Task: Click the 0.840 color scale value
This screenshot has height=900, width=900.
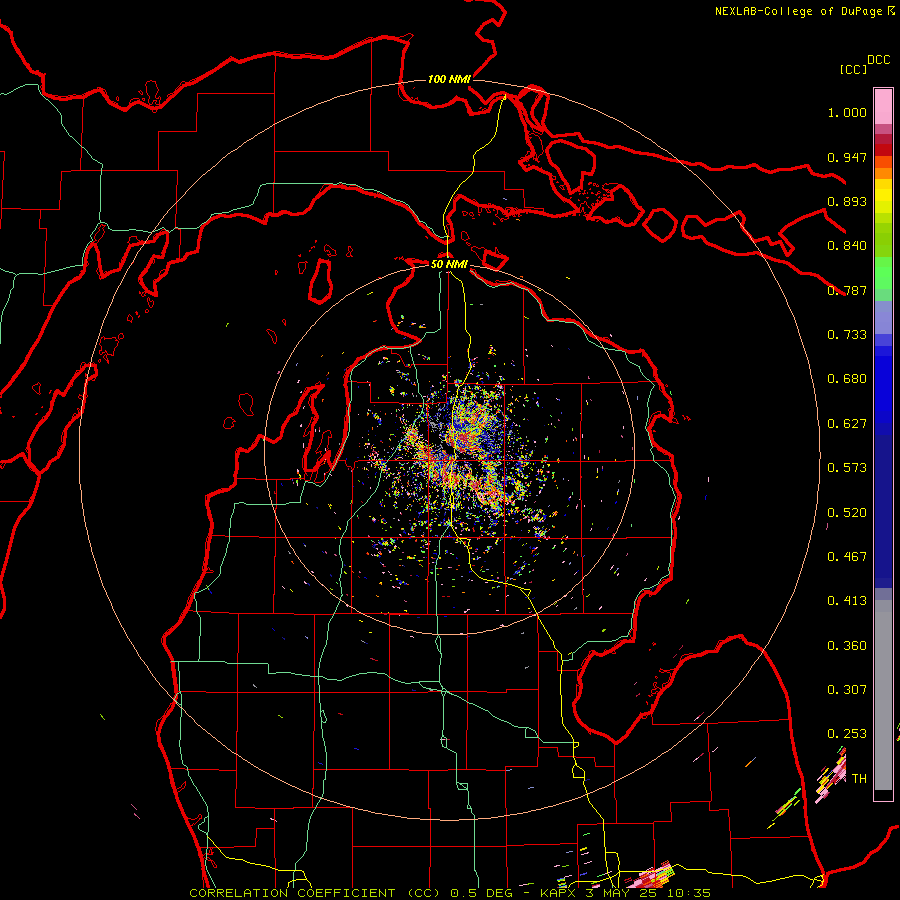Action: pyautogui.click(x=847, y=246)
